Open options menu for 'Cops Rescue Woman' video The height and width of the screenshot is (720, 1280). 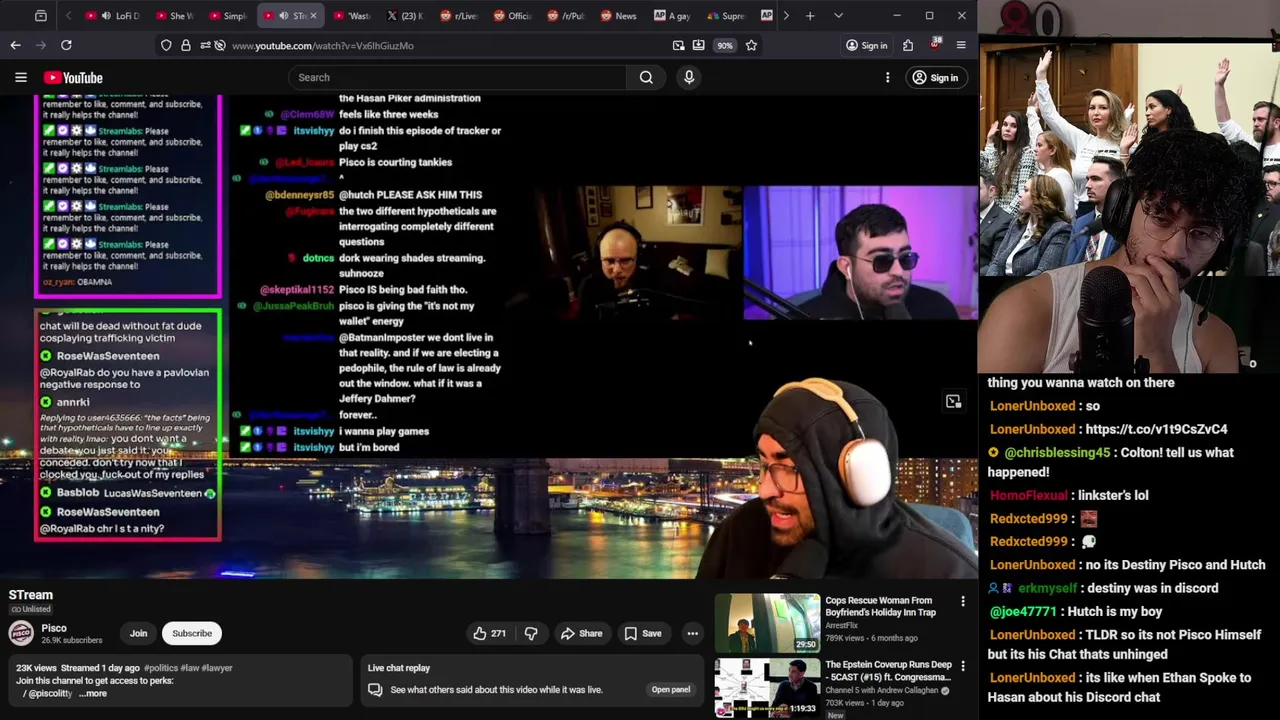(x=963, y=602)
